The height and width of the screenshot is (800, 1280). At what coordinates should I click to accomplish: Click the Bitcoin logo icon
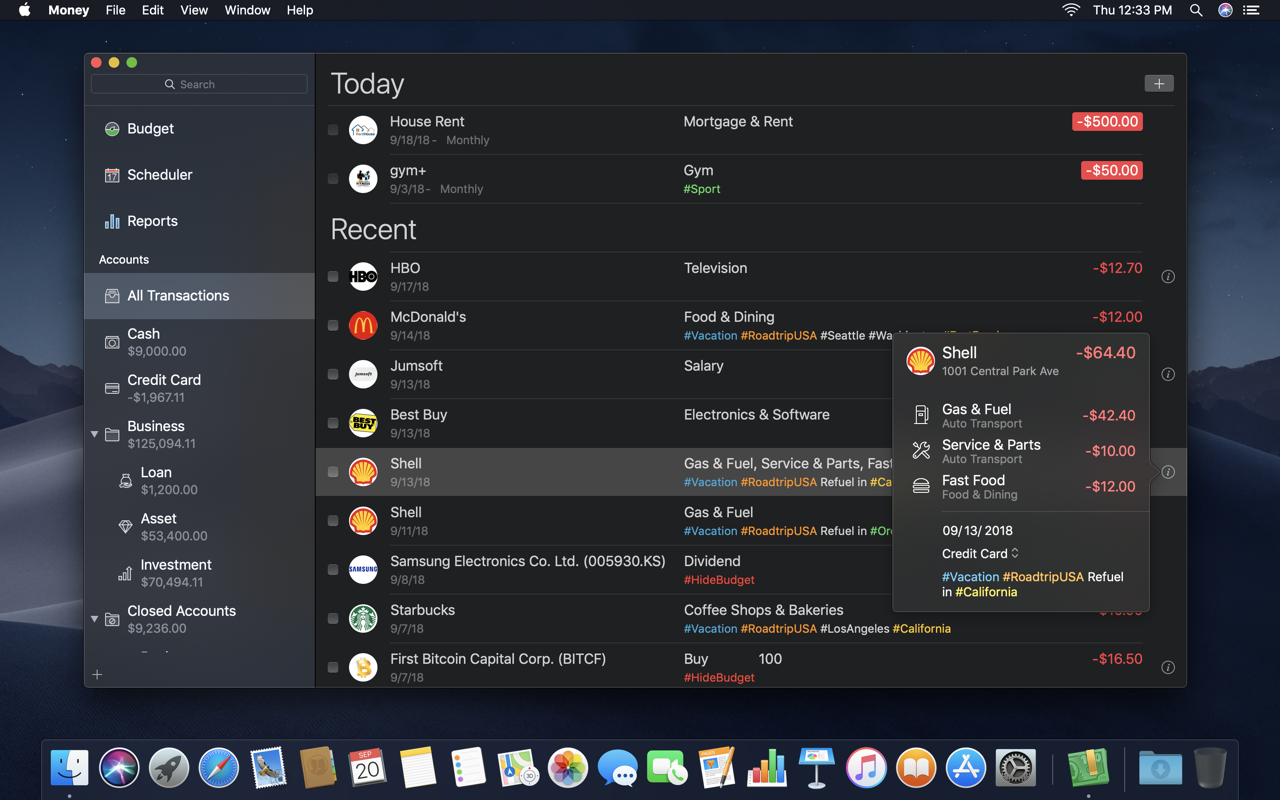(363, 667)
